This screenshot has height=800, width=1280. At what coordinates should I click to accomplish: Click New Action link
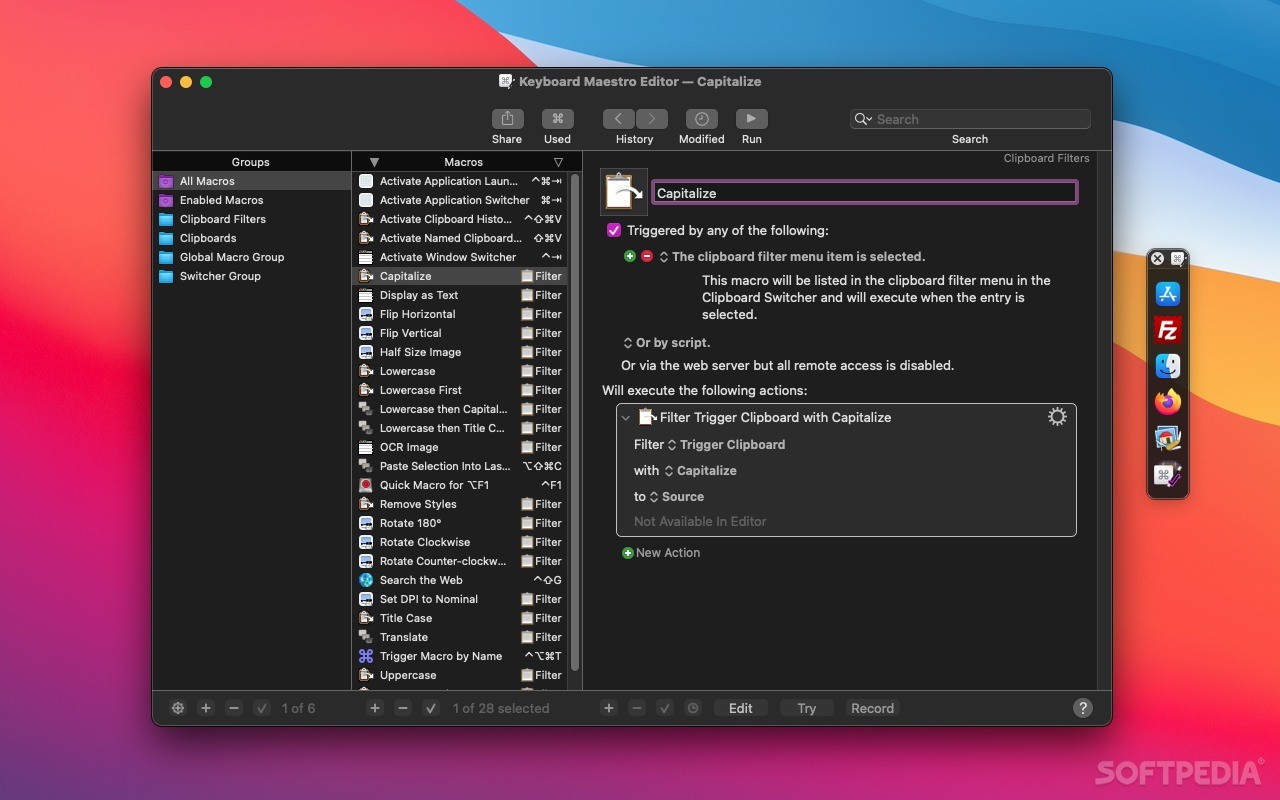[x=661, y=552]
